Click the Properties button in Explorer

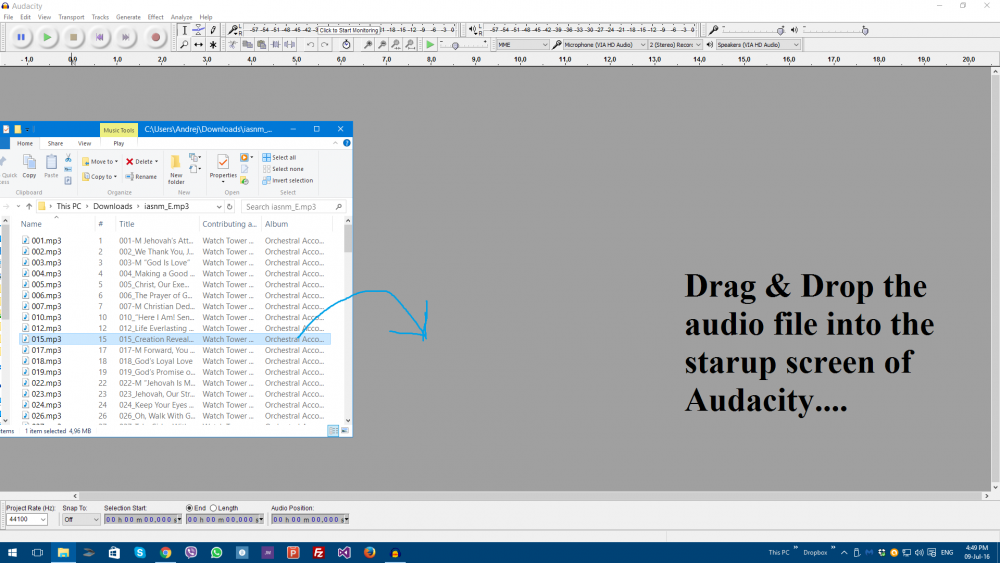pos(223,167)
